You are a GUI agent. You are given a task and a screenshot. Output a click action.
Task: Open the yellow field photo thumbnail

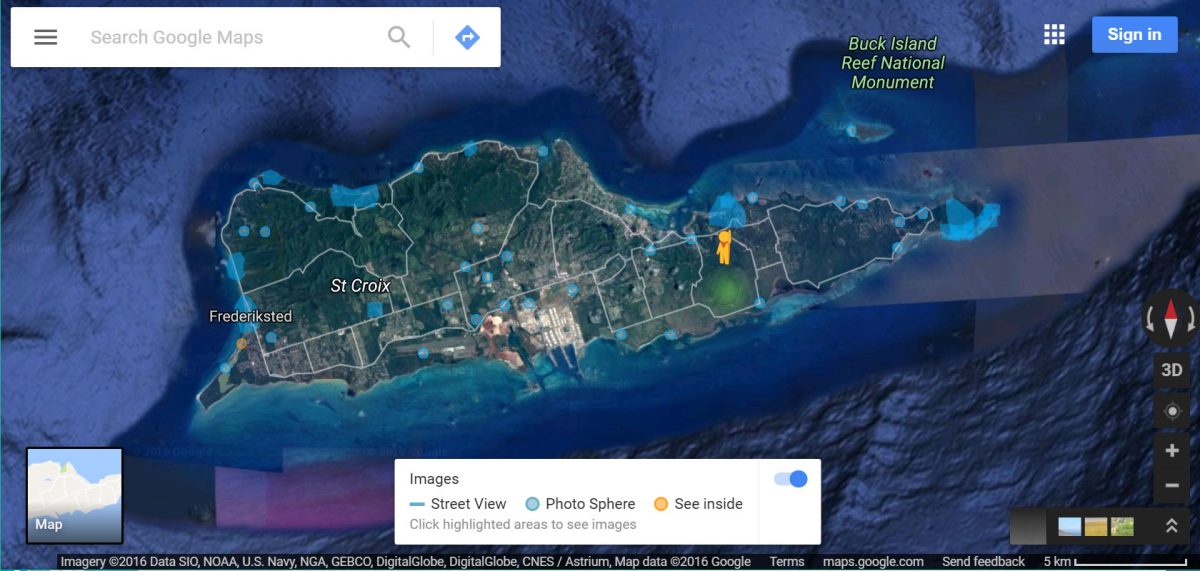(1096, 526)
